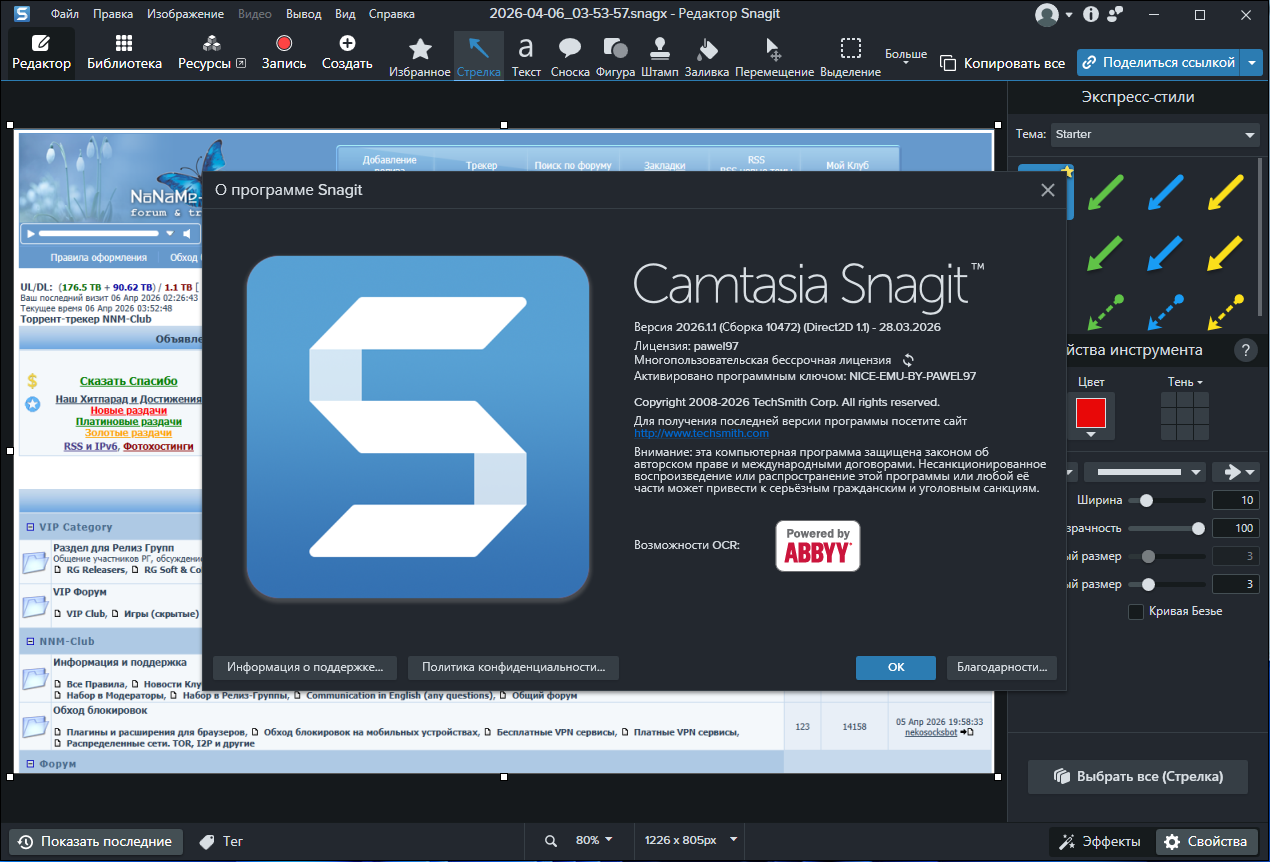Click Информация о поддержке button
This screenshot has height=862, width=1270.
click(x=305, y=667)
